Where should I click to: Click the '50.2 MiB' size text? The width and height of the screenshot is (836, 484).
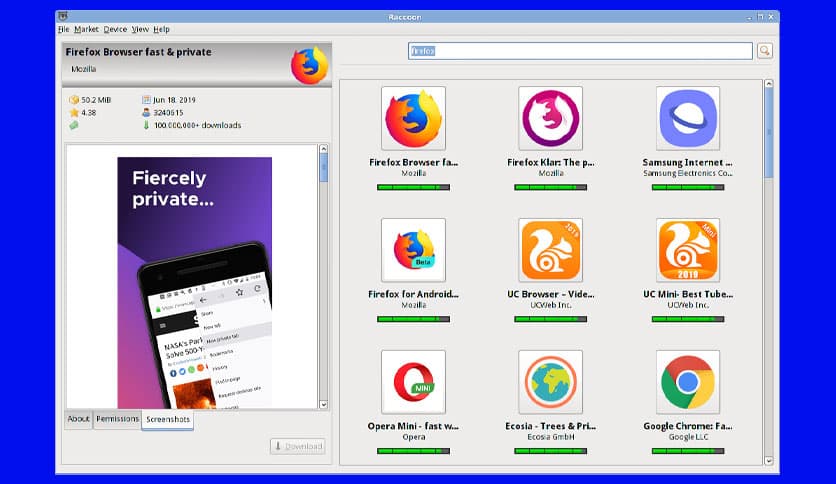tap(96, 100)
